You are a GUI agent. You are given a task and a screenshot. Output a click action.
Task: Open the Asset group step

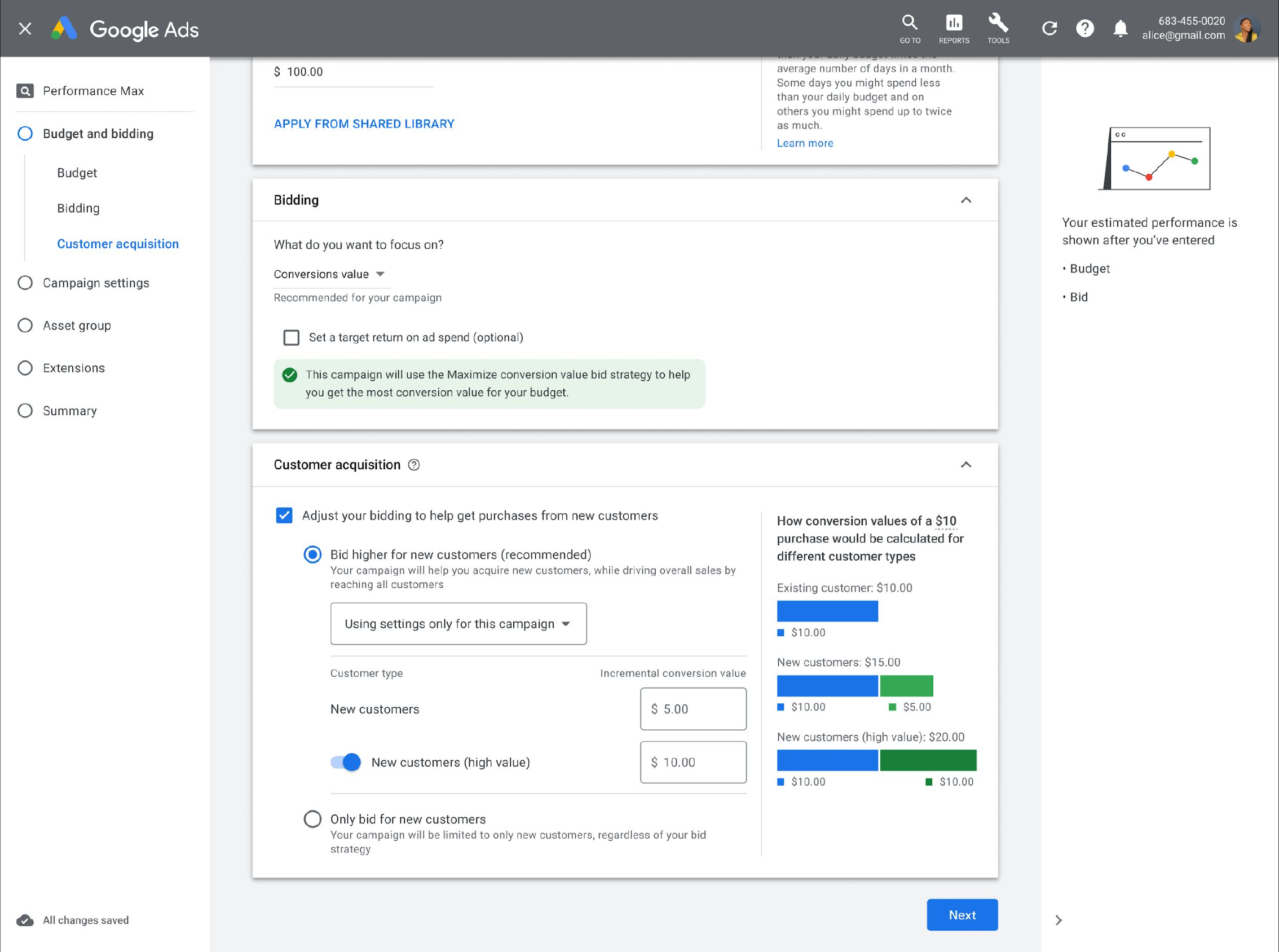64,325
